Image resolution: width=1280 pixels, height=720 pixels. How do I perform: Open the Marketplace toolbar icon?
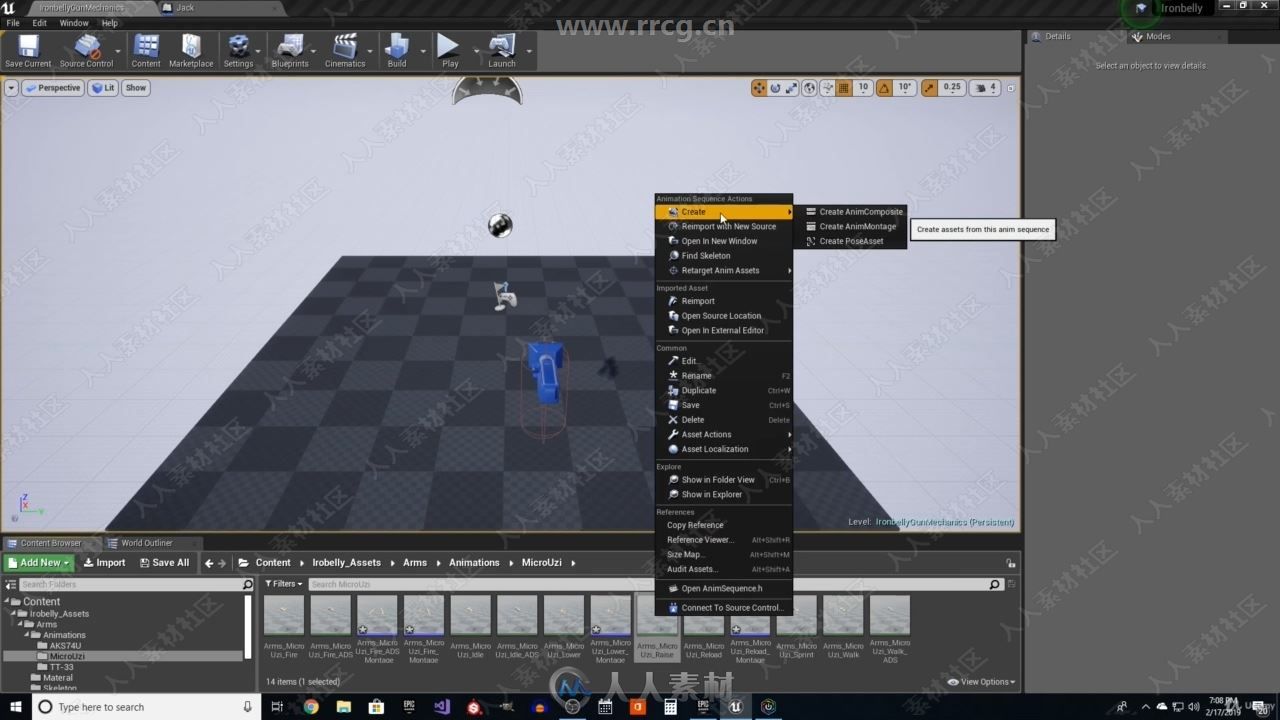click(191, 50)
